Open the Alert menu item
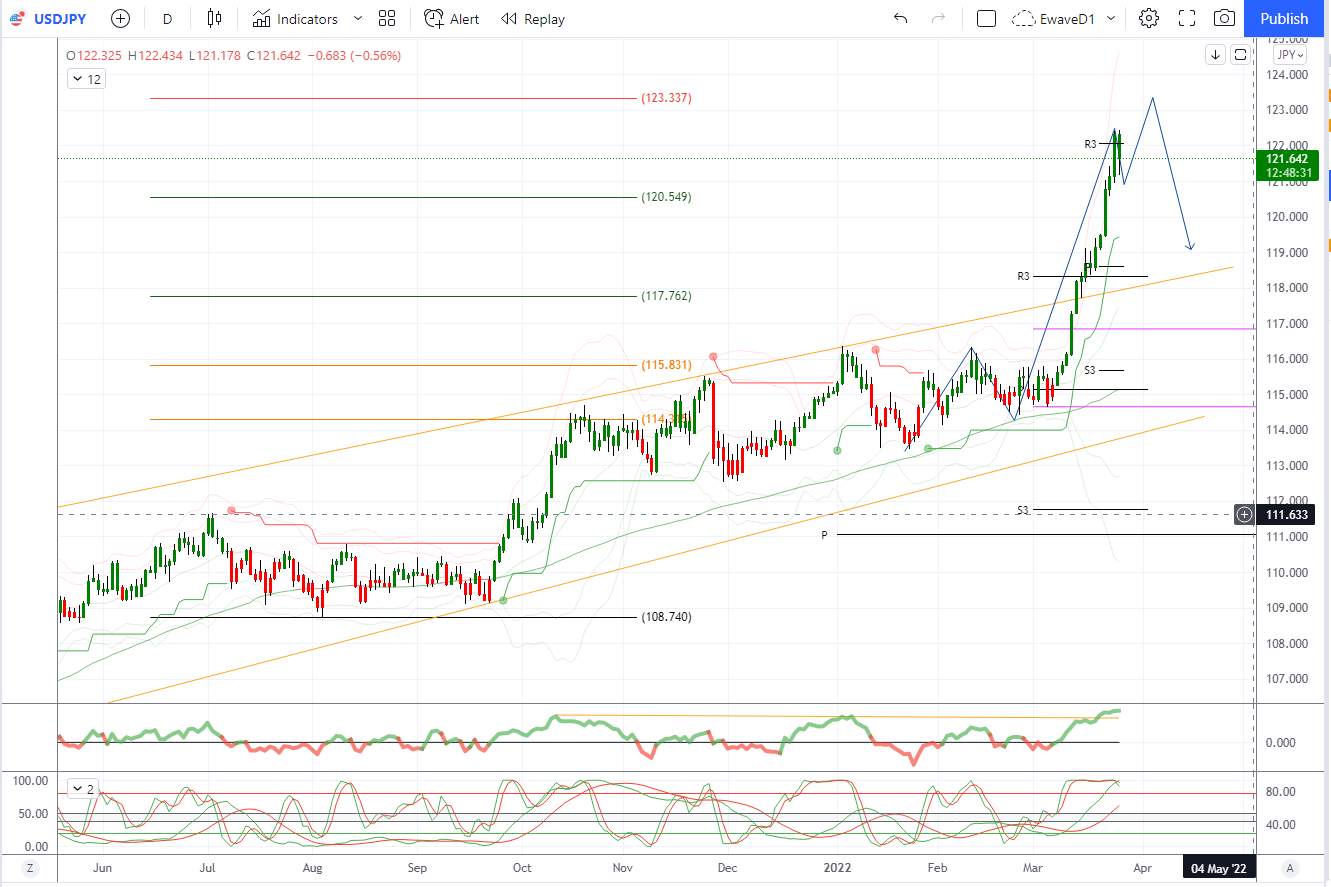This screenshot has width=1331, height=887. (x=452, y=19)
